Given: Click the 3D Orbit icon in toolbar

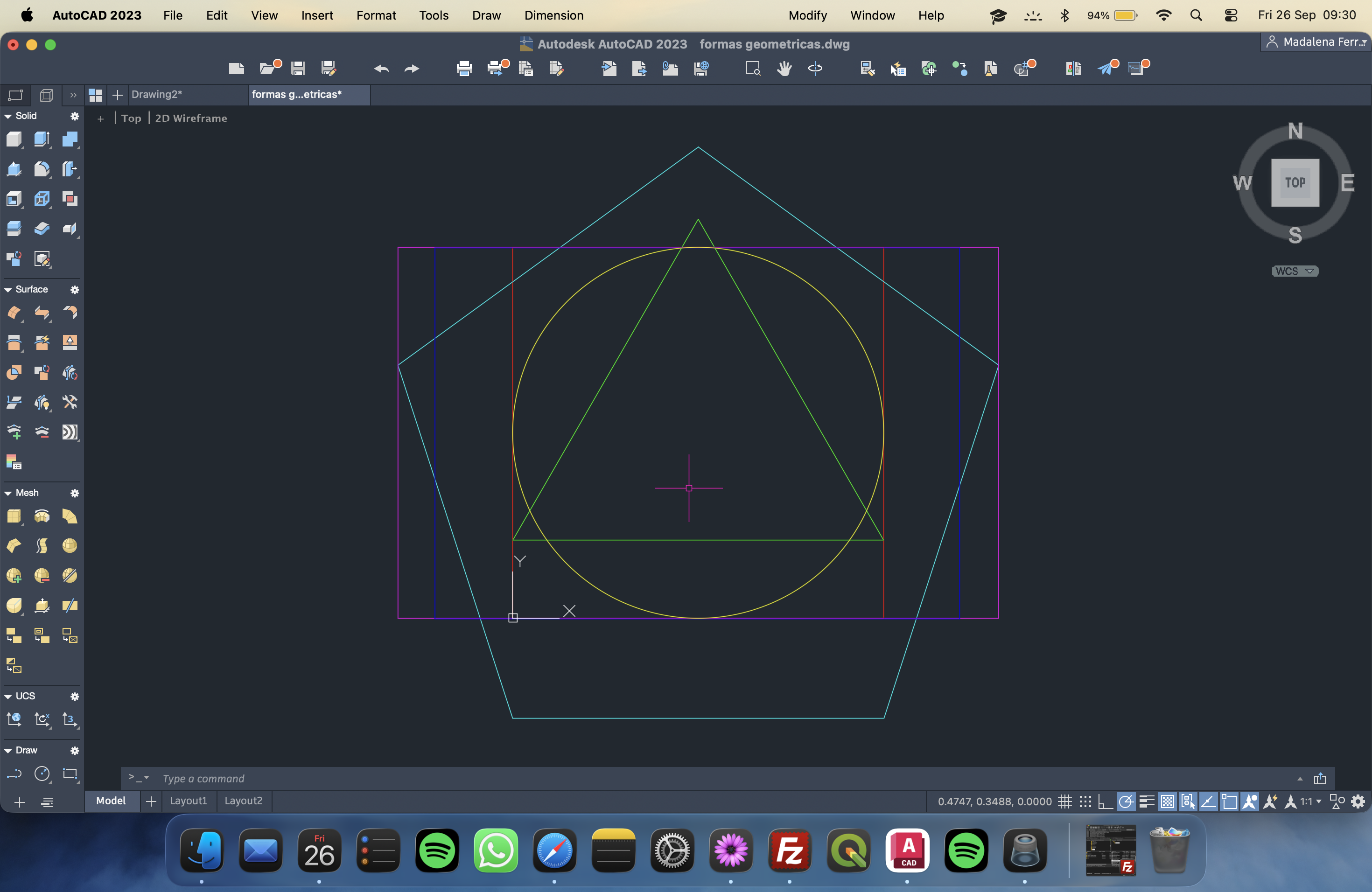Looking at the screenshot, I should (815, 69).
